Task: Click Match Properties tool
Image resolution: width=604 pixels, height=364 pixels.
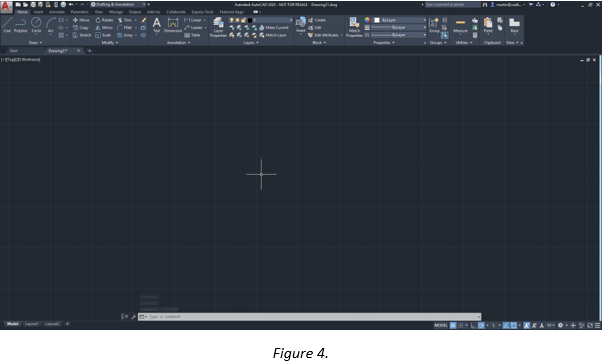Action: pyautogui.click(x=354, y=27)
